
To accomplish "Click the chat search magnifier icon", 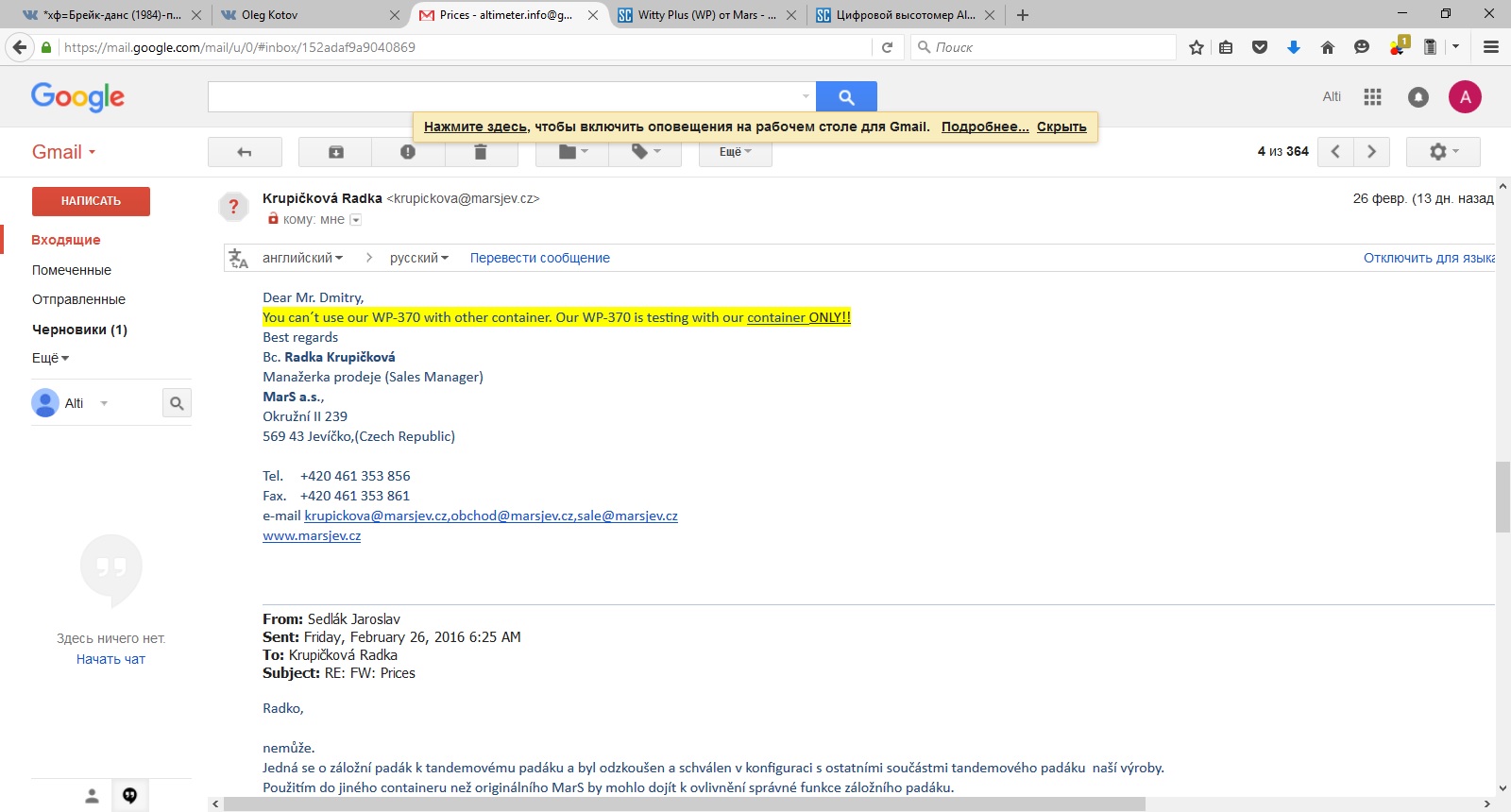I will point(177,403).
